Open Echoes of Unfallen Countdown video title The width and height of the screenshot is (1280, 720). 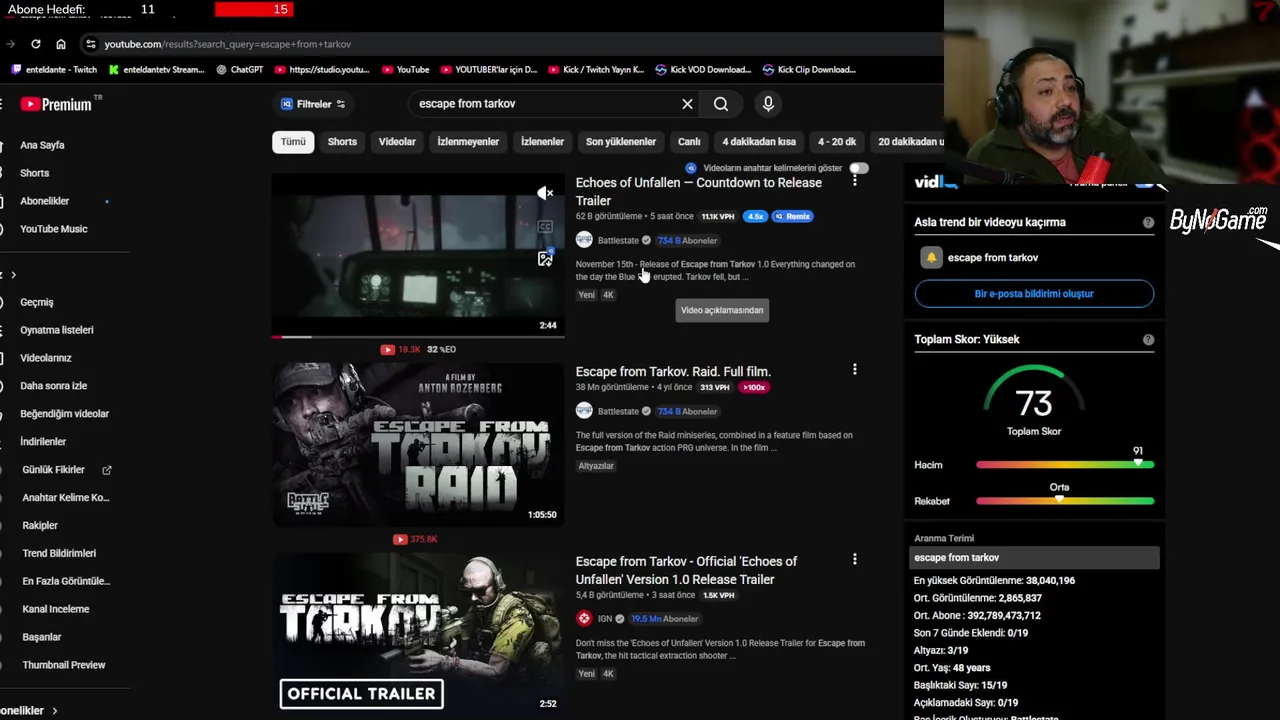tap(699, 192)
